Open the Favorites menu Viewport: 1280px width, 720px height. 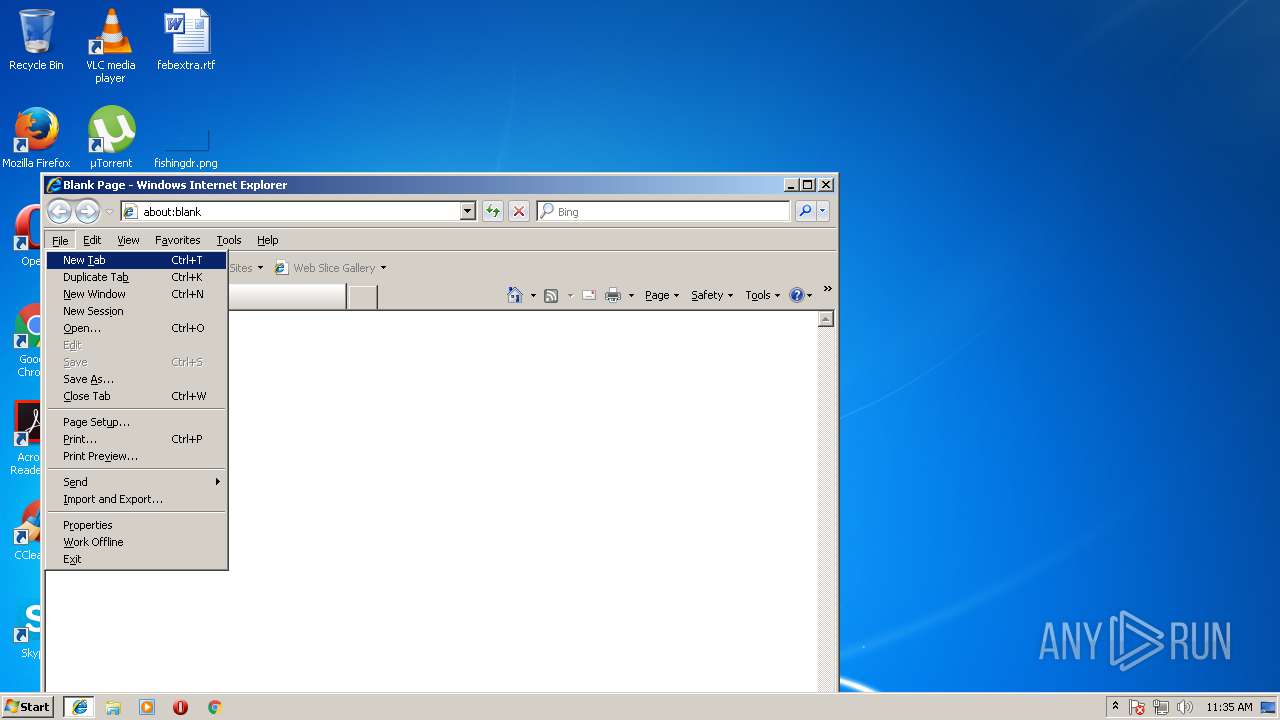(178, 240)
